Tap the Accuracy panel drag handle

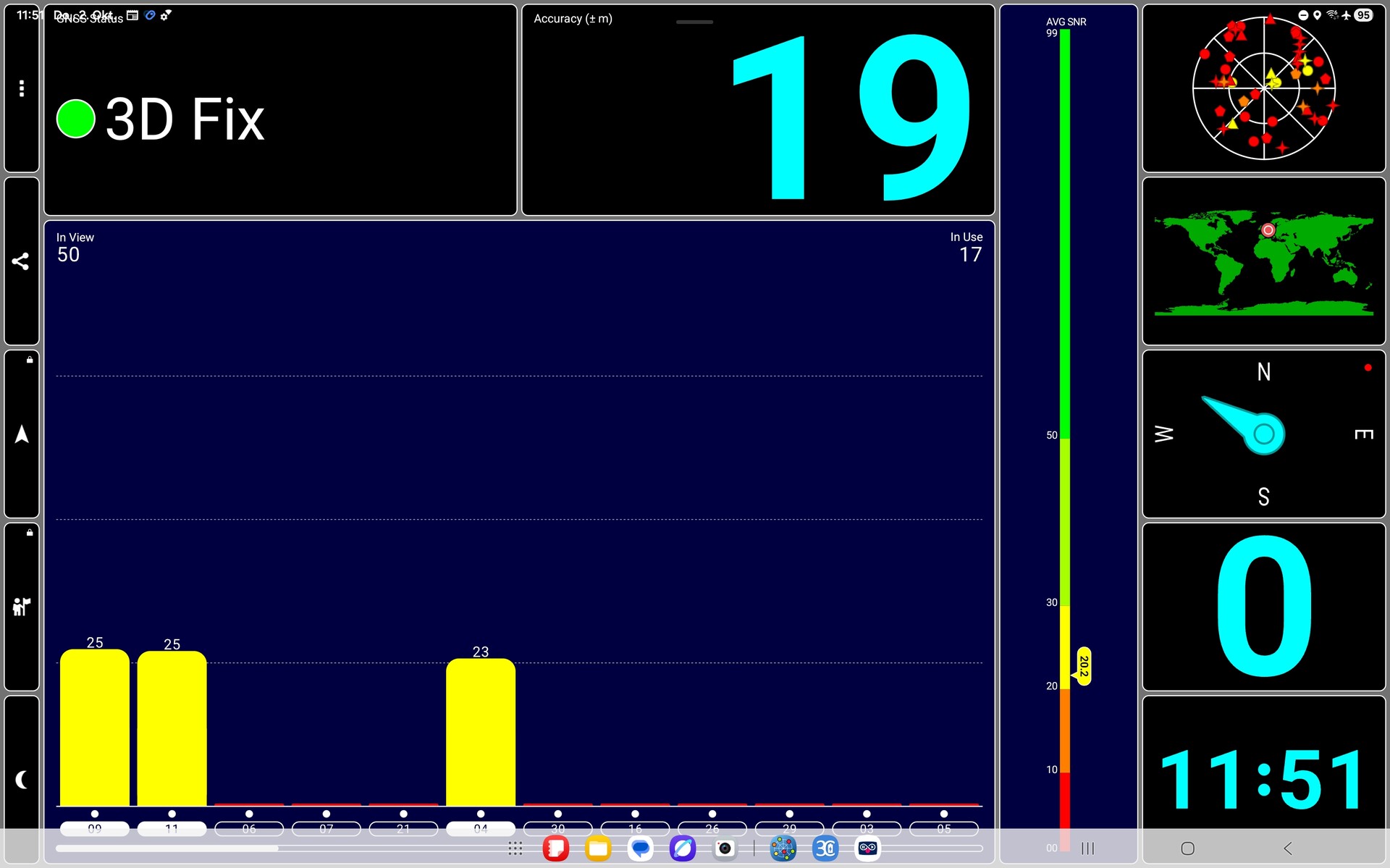(694, 22)
